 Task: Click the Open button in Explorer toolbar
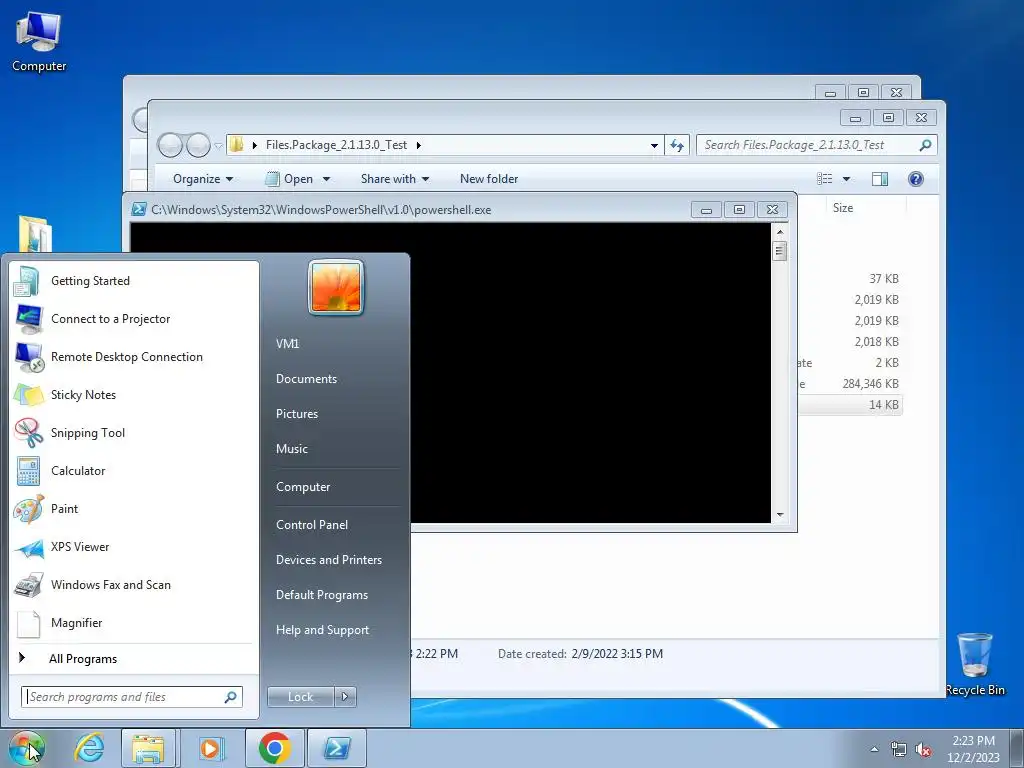[290, 179]
